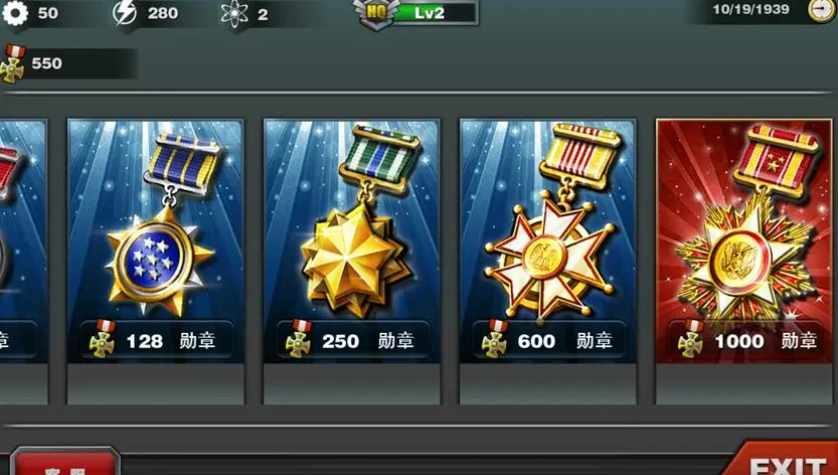Click the lightning energy icon showing 280
Image resolution: width=838 pixels, height=475 pixels.
click(125, 13)
